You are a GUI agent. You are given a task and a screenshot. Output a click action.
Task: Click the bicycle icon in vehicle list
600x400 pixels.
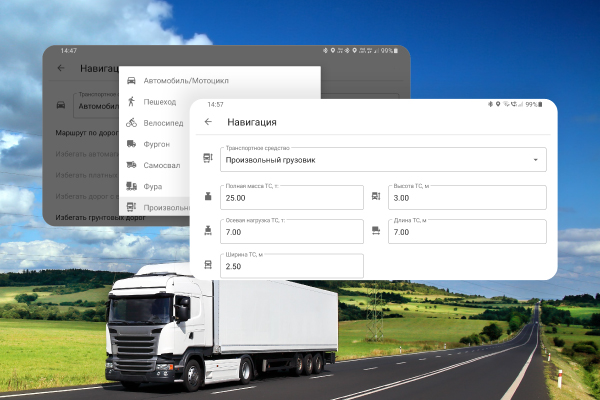131,123
